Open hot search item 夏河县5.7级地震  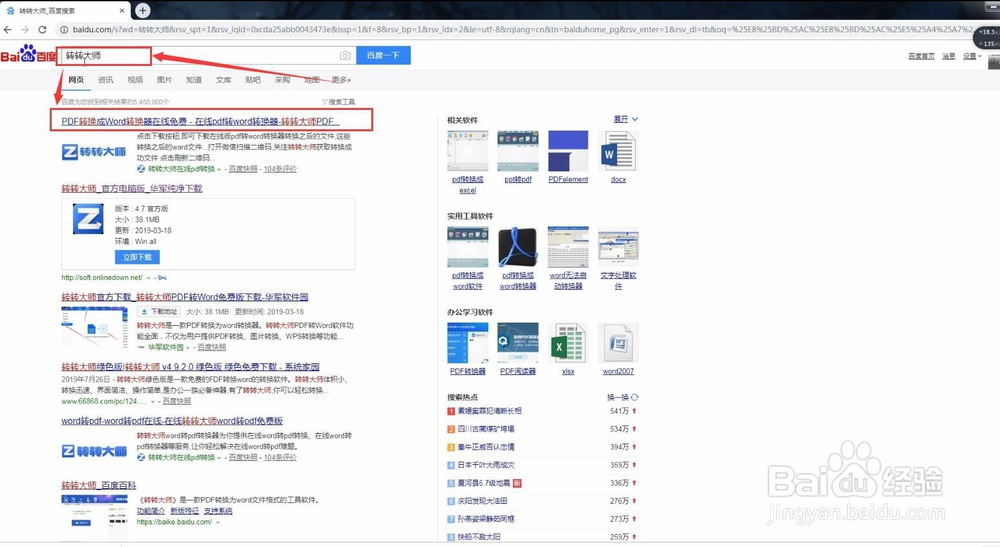[x=484, y=483]
